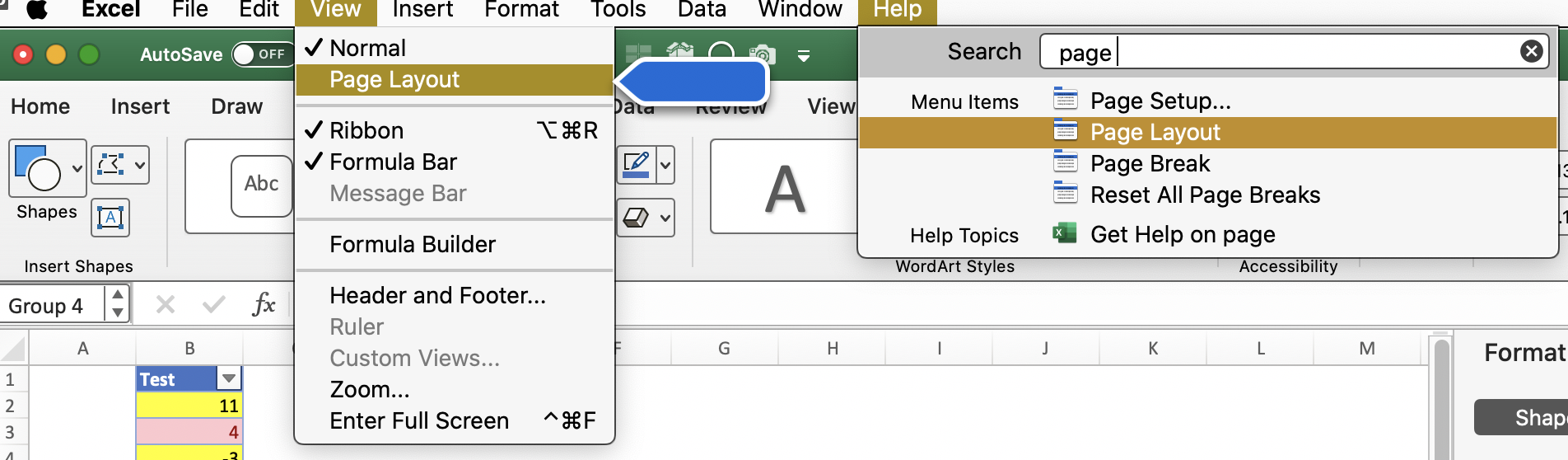Select row header 2
This screenshot has height=460, width=1568.
14,406
